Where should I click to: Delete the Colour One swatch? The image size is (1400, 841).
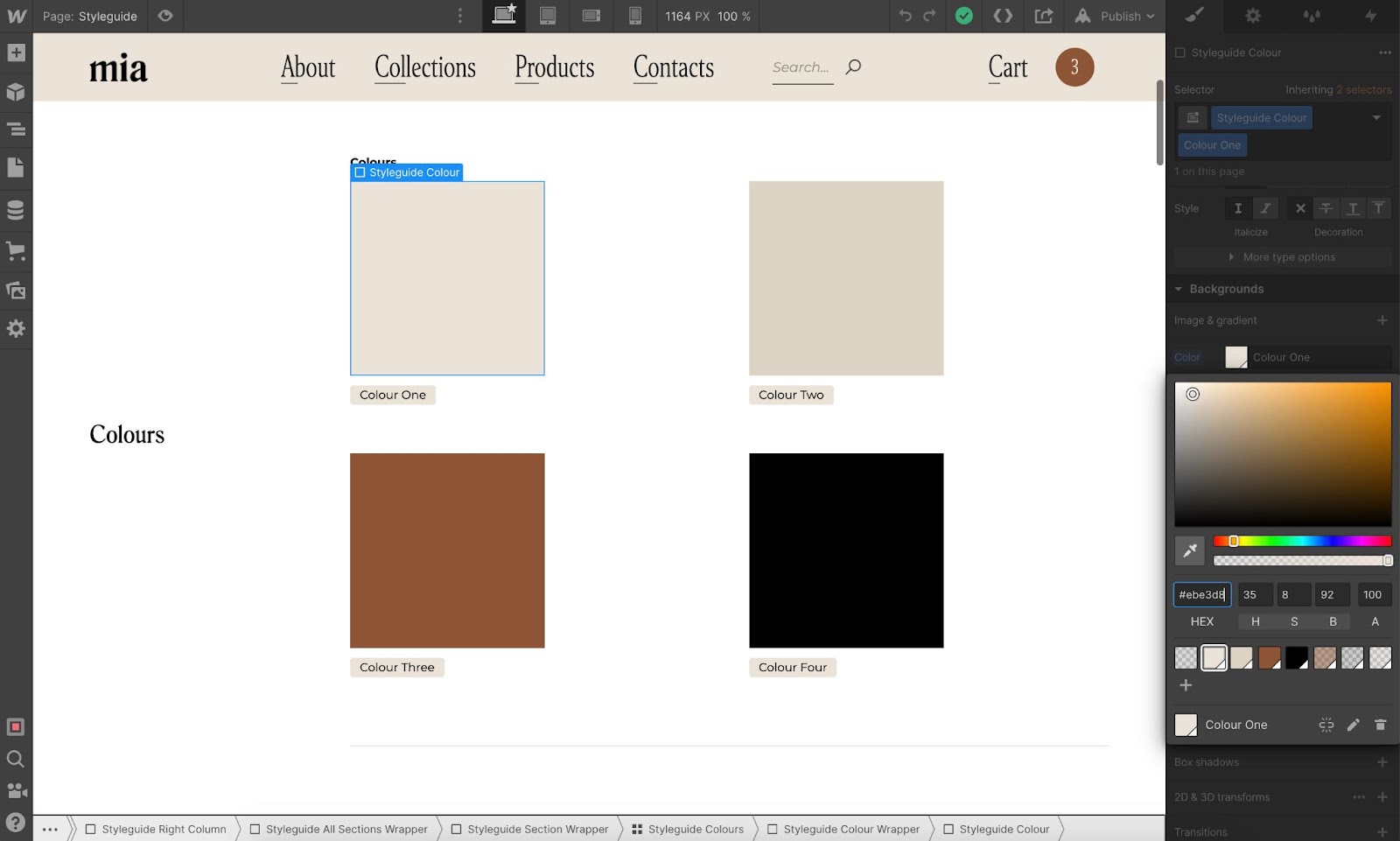click(x=1380, y=725)
